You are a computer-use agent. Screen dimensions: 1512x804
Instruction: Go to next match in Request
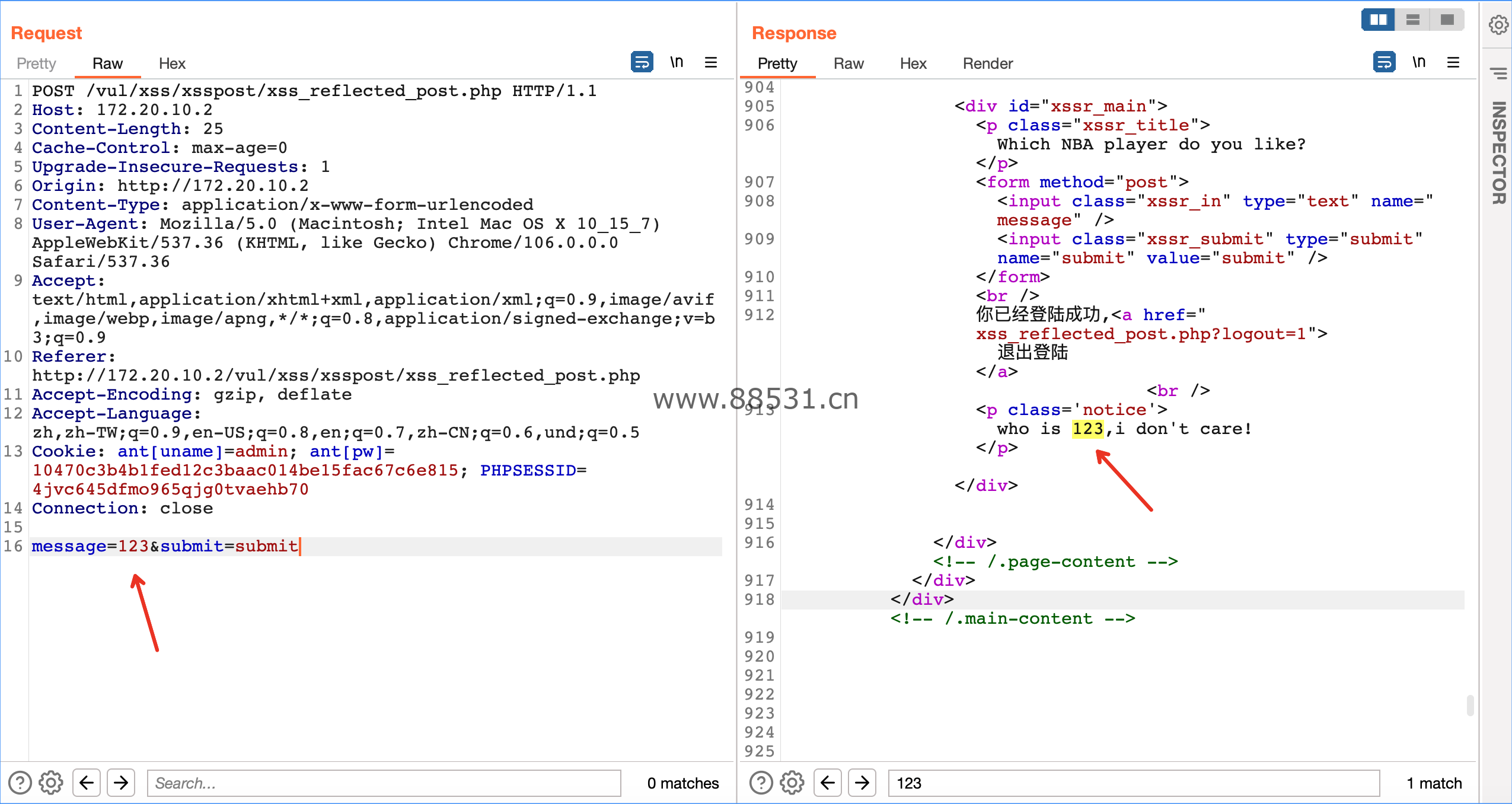(121, 783)
